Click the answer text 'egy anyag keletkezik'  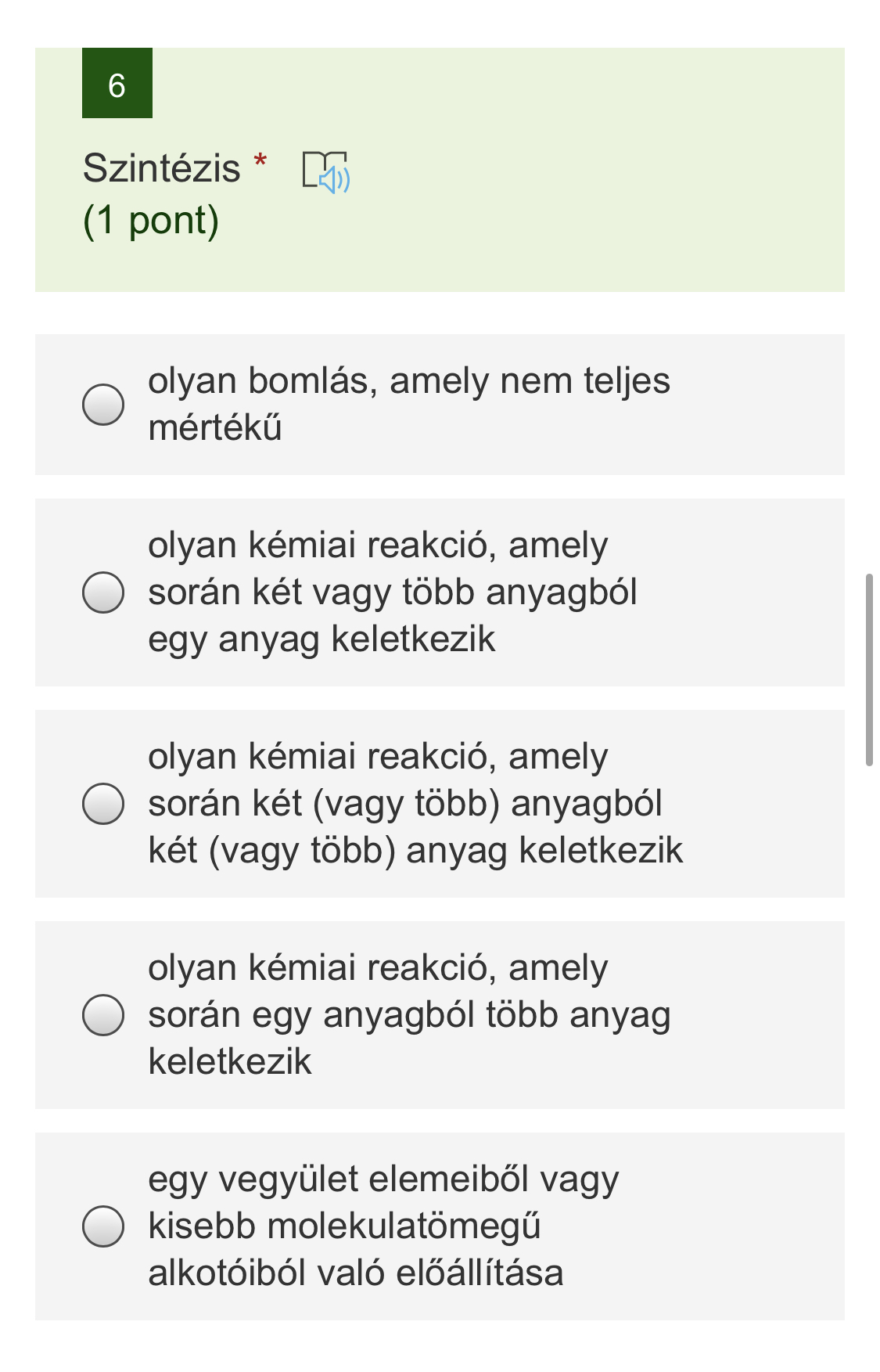[x=321, y=639]
